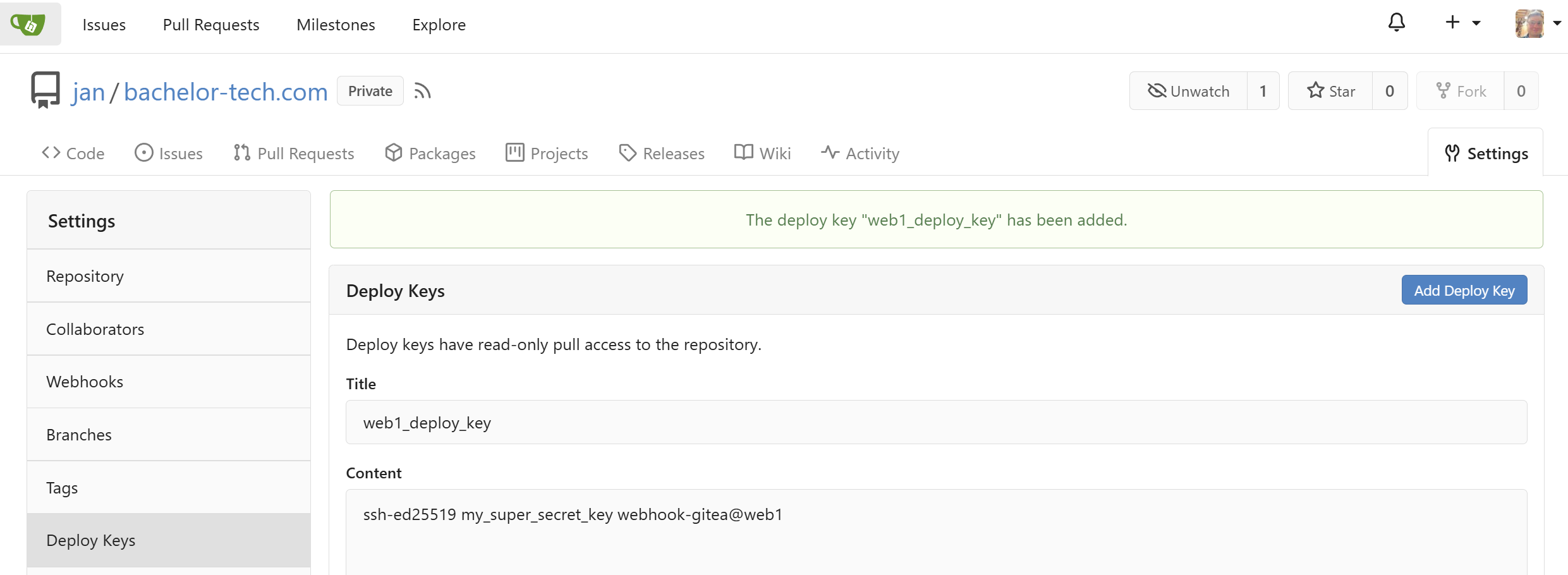Click the read-only pull access description
The width and height of the screenshot is (1568, 575).
(x=554, y=344)
